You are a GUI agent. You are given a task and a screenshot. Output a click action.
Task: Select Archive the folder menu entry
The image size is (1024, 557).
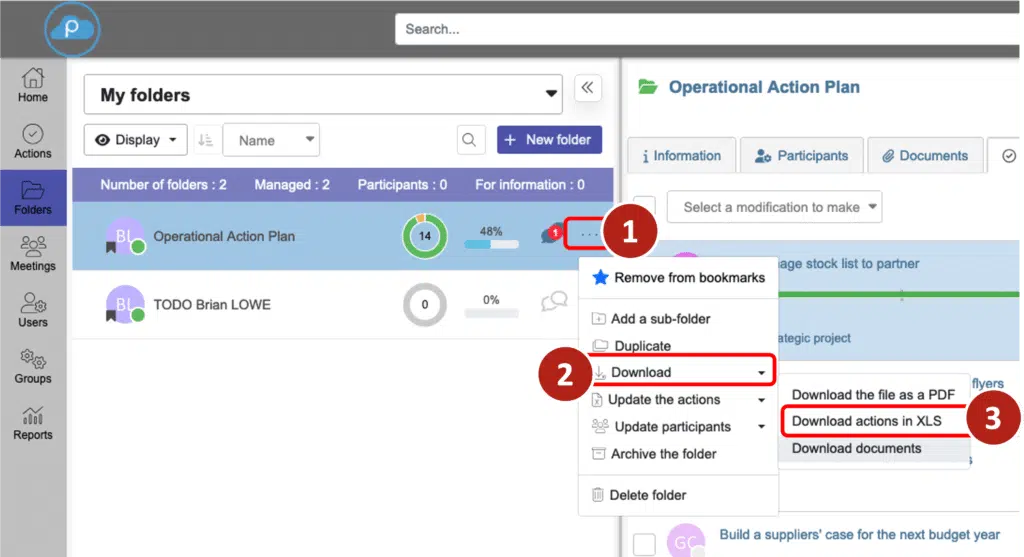pos(663,453)
